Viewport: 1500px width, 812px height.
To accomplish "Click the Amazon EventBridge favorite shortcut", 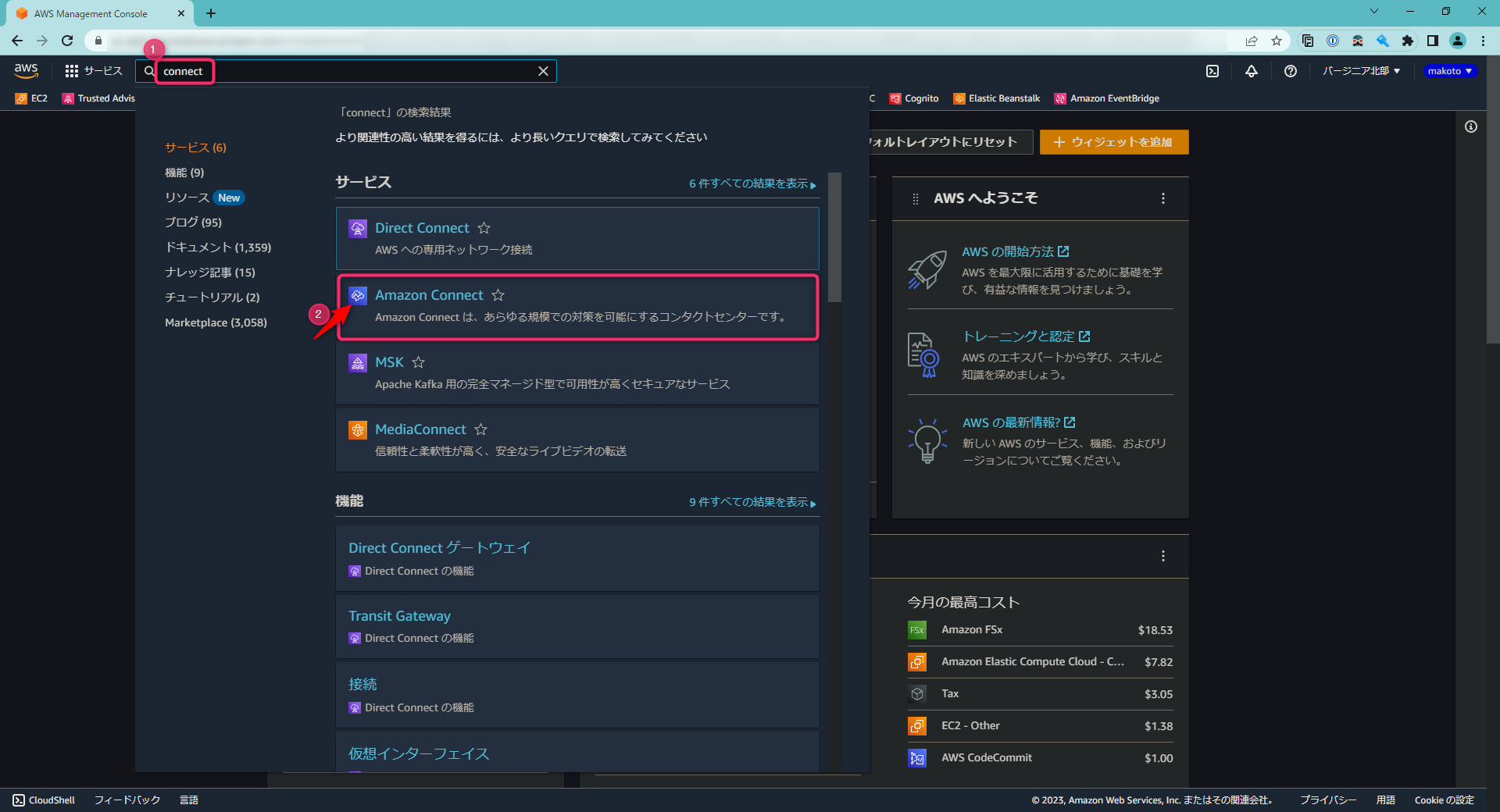I will point(1062,98).
